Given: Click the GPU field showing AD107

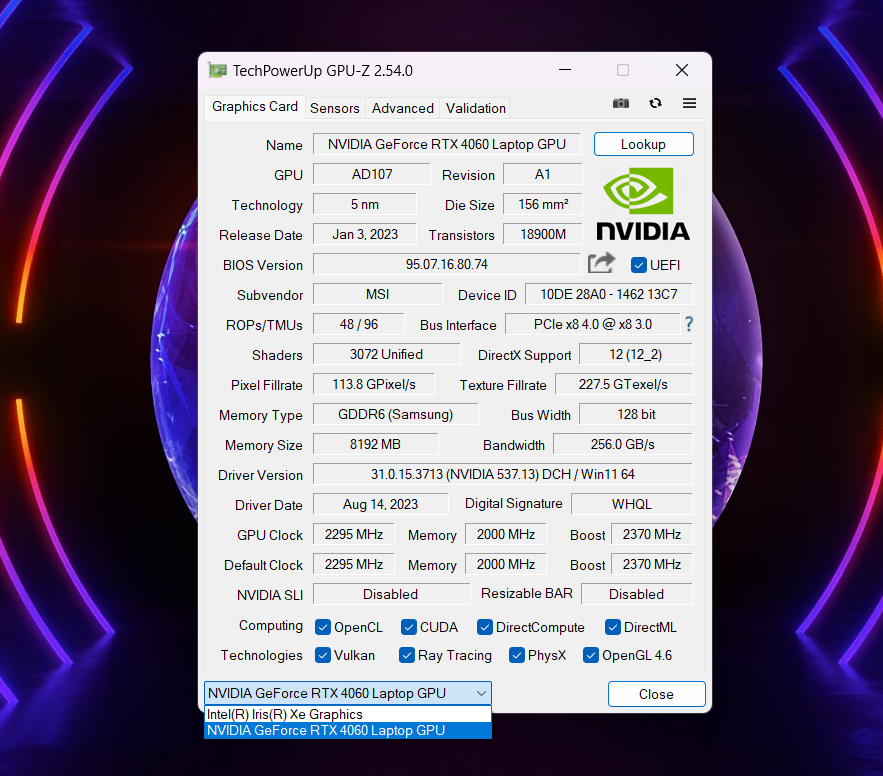Looking at the screenshot, I should tap(372, 174).
